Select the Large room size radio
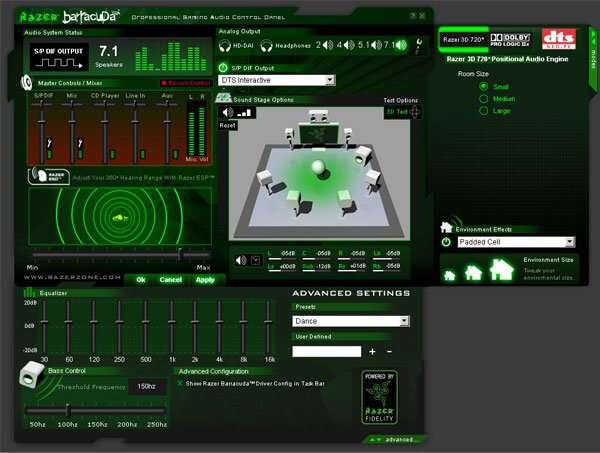 (x=484, y=111)
